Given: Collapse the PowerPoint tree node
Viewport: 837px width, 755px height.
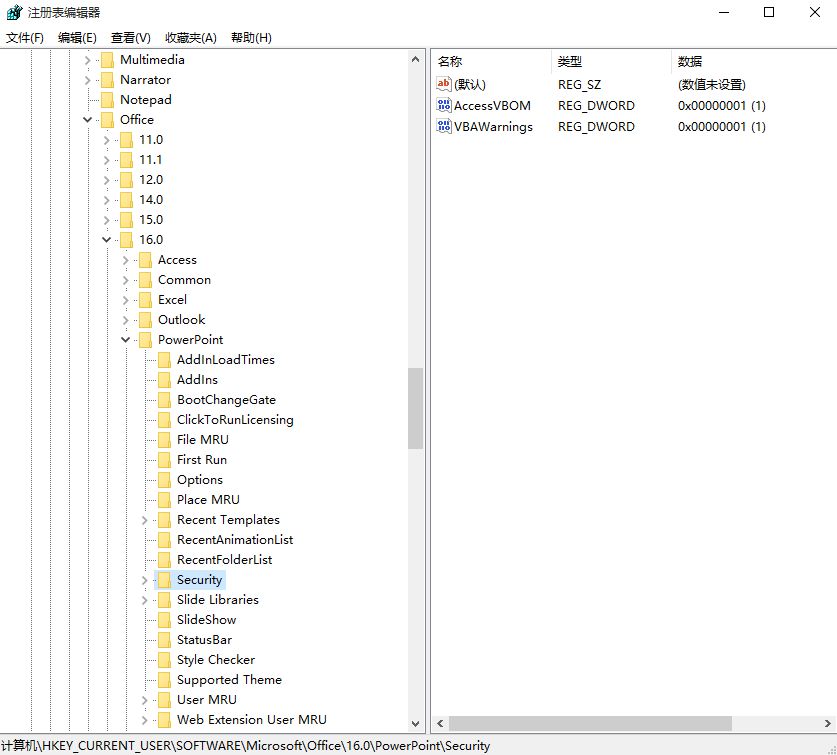Looking at the screenshot, I should tap(125, 340).
